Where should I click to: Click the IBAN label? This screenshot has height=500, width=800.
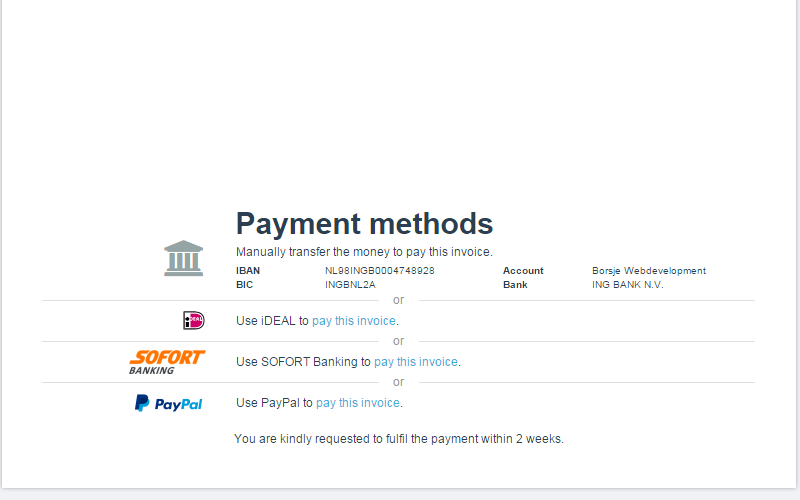coord(248,271)
